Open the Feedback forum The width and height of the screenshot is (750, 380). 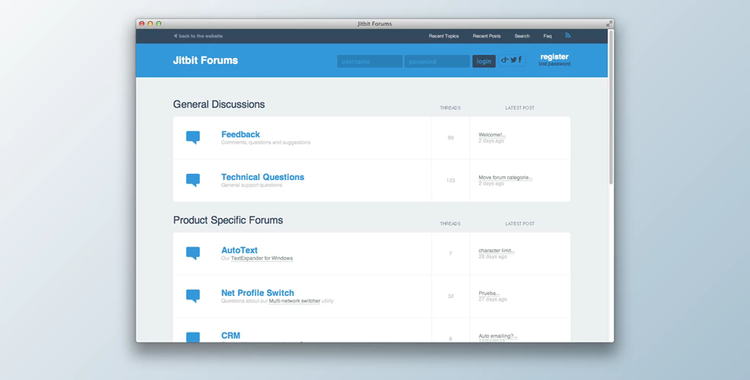point(241,134)
